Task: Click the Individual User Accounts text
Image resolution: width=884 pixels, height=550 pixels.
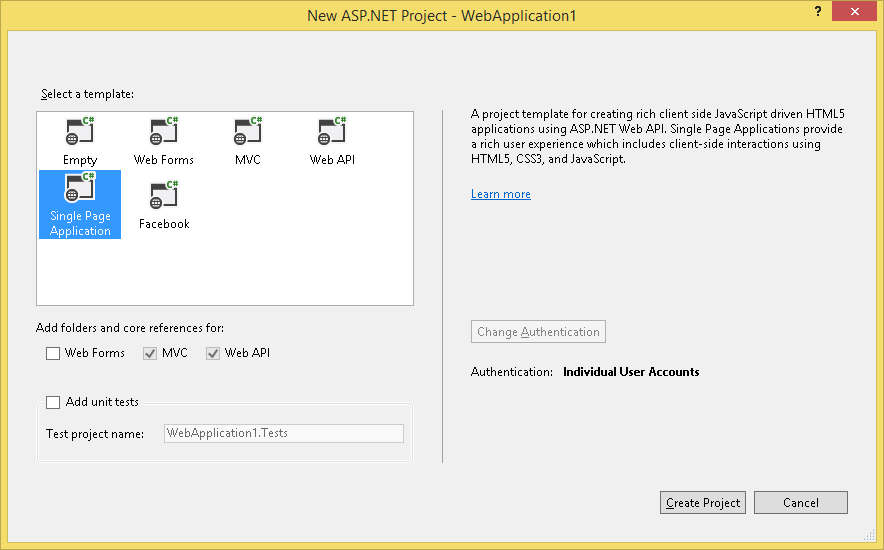Action: point(631,372)
